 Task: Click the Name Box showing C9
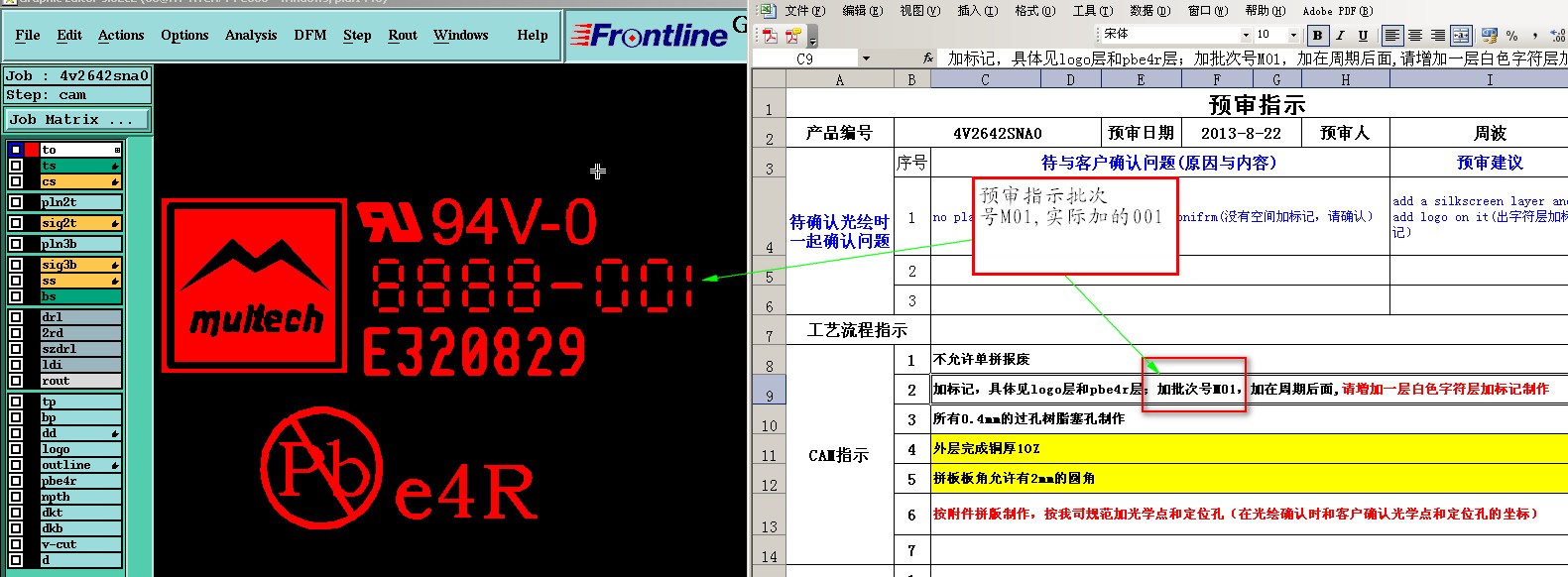pyautogui.click(x=805, y=58)
